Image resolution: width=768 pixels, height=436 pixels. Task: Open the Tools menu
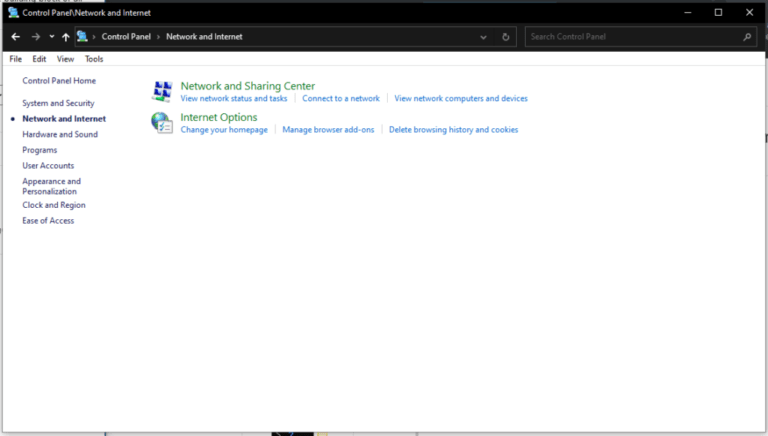coord(94,59)
